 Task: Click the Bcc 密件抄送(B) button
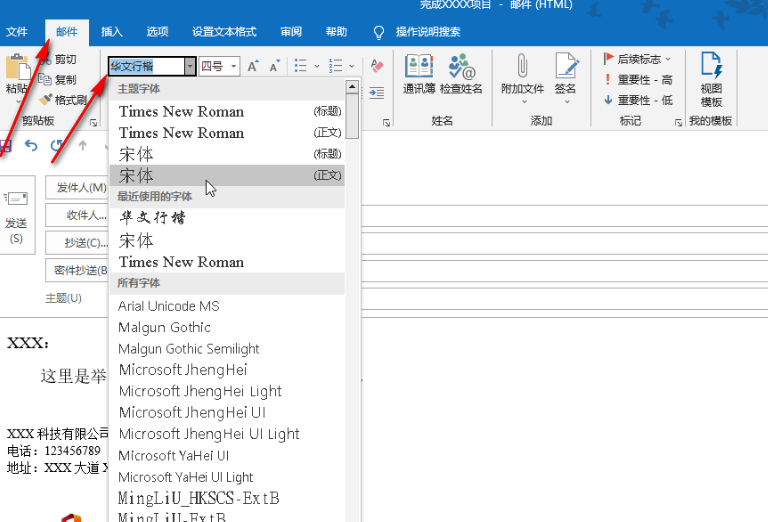[77, 270]
